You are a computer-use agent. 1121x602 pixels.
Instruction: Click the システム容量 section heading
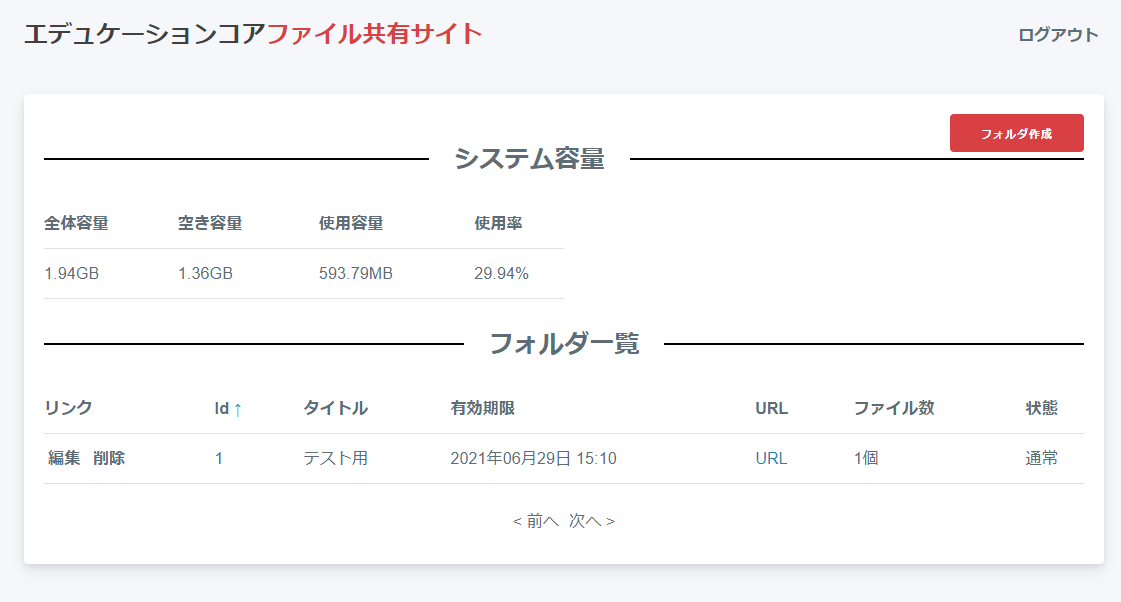tap(529, 159)
